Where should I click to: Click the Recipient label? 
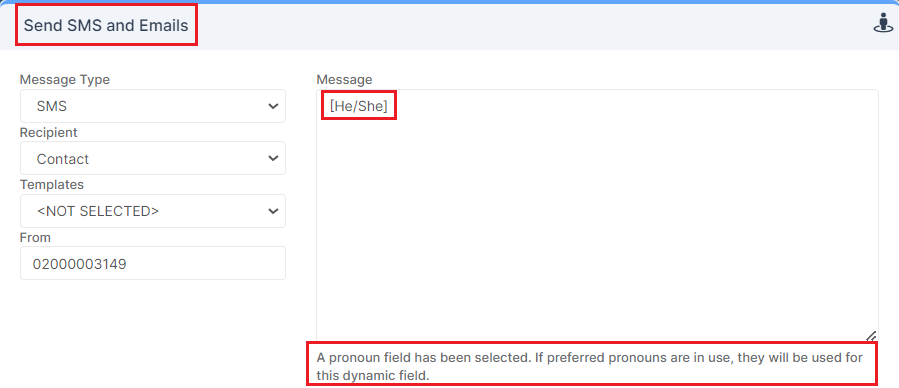coord(49,132)
